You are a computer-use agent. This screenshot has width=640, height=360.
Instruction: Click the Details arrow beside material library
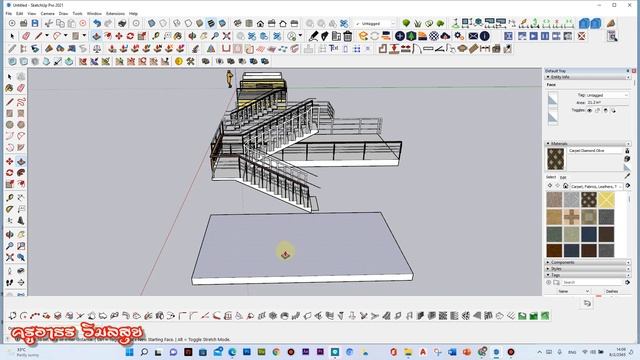point(628,186)
